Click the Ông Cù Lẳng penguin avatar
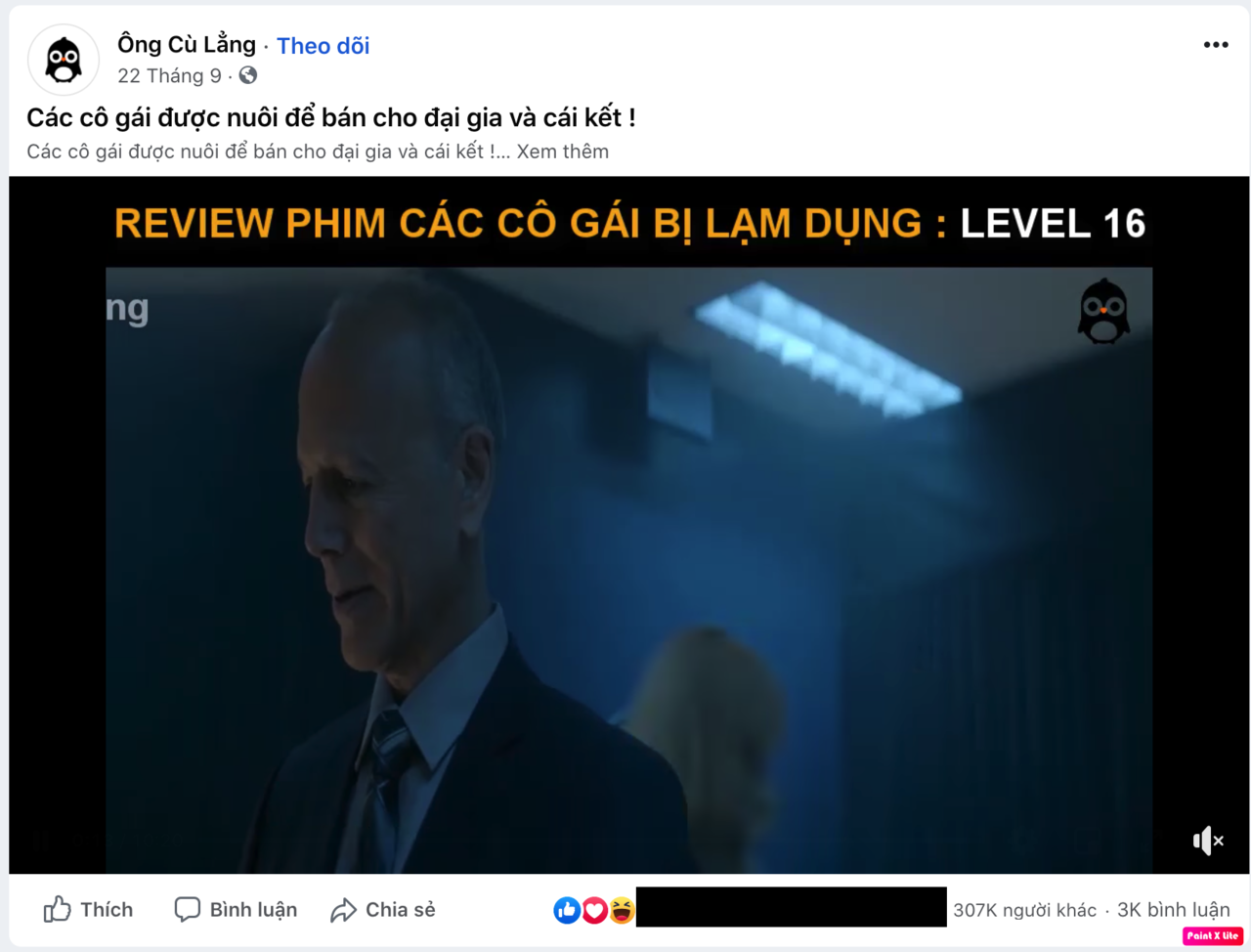This screenshot has width=1251, height=952. click(64, 60)
